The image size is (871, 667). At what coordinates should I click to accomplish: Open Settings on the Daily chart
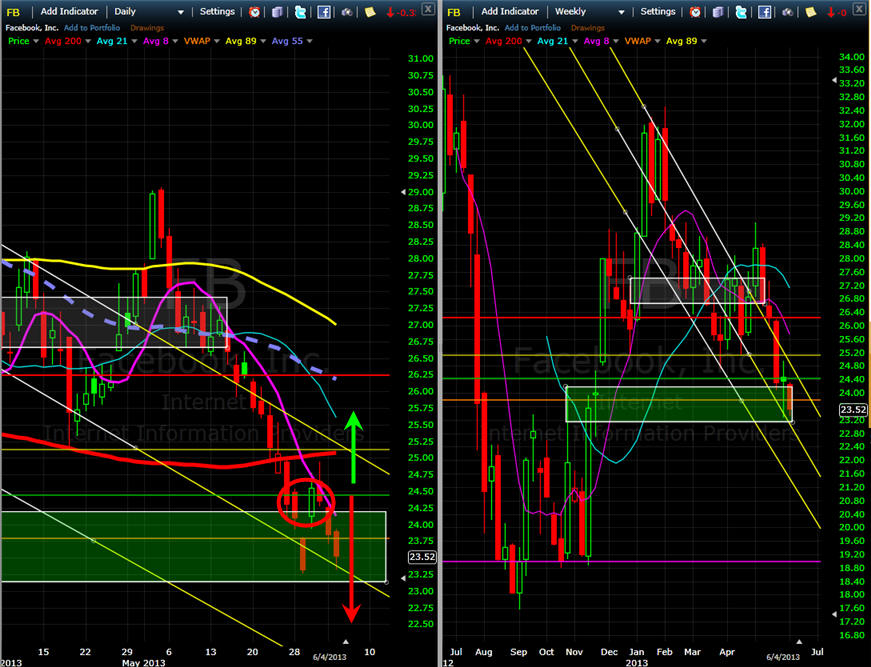[x=217, y=12]
